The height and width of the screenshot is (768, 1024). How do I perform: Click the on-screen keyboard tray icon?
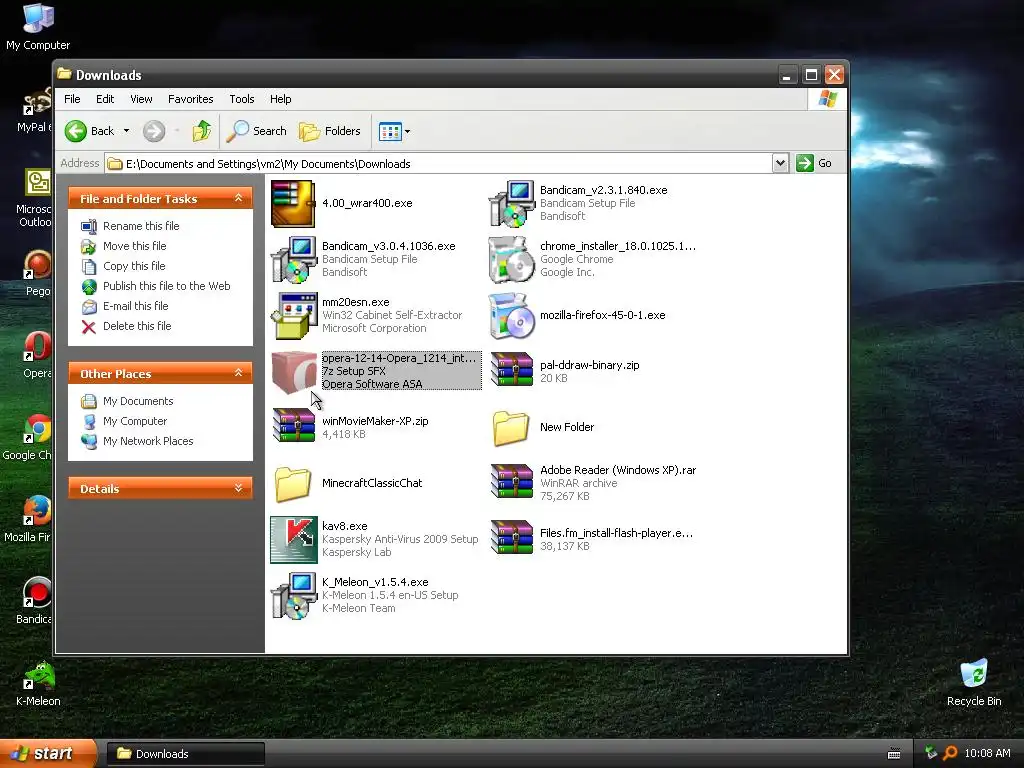(894, 754)
